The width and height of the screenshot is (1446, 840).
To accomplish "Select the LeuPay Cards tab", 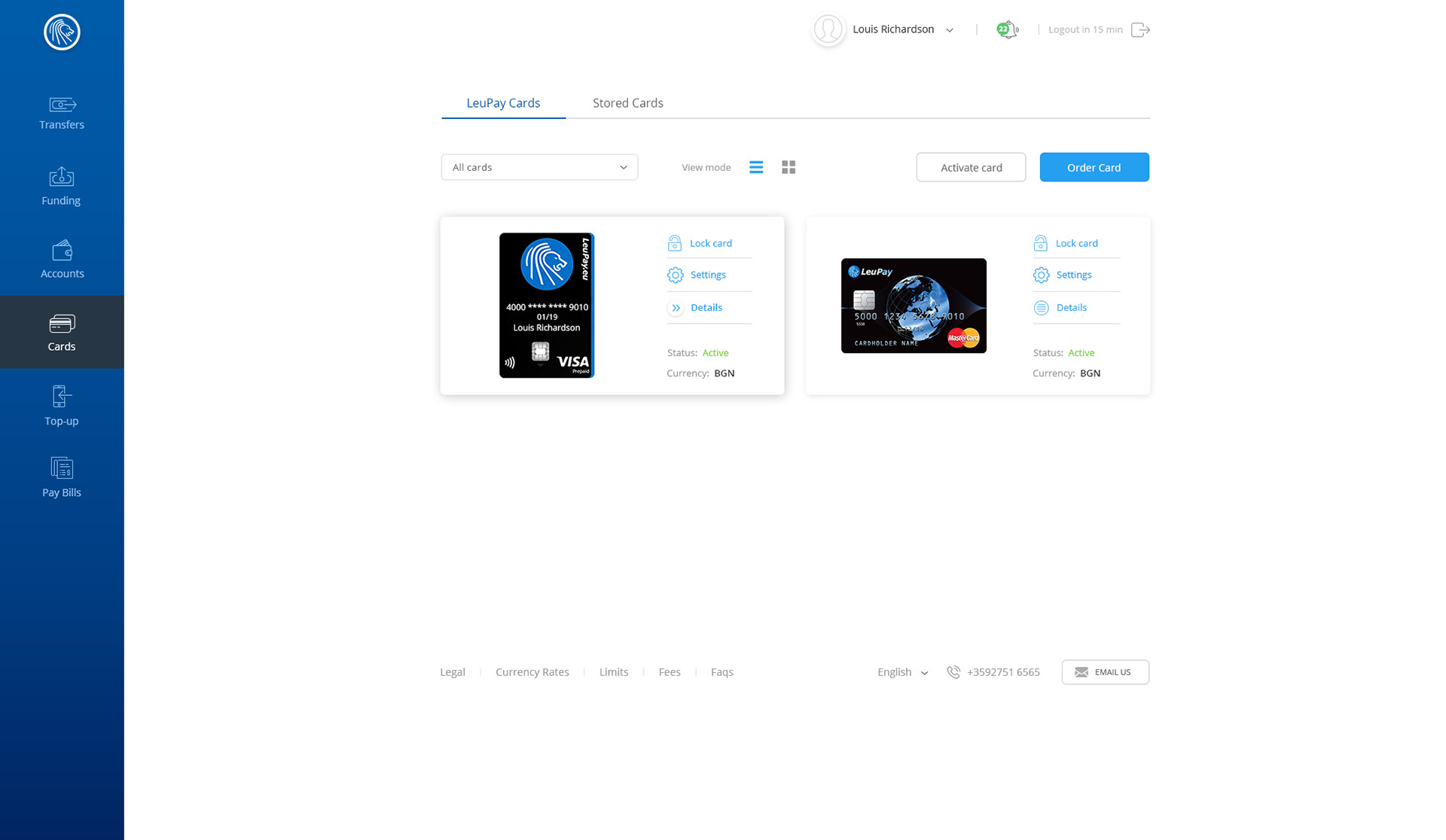I will 503,103.
